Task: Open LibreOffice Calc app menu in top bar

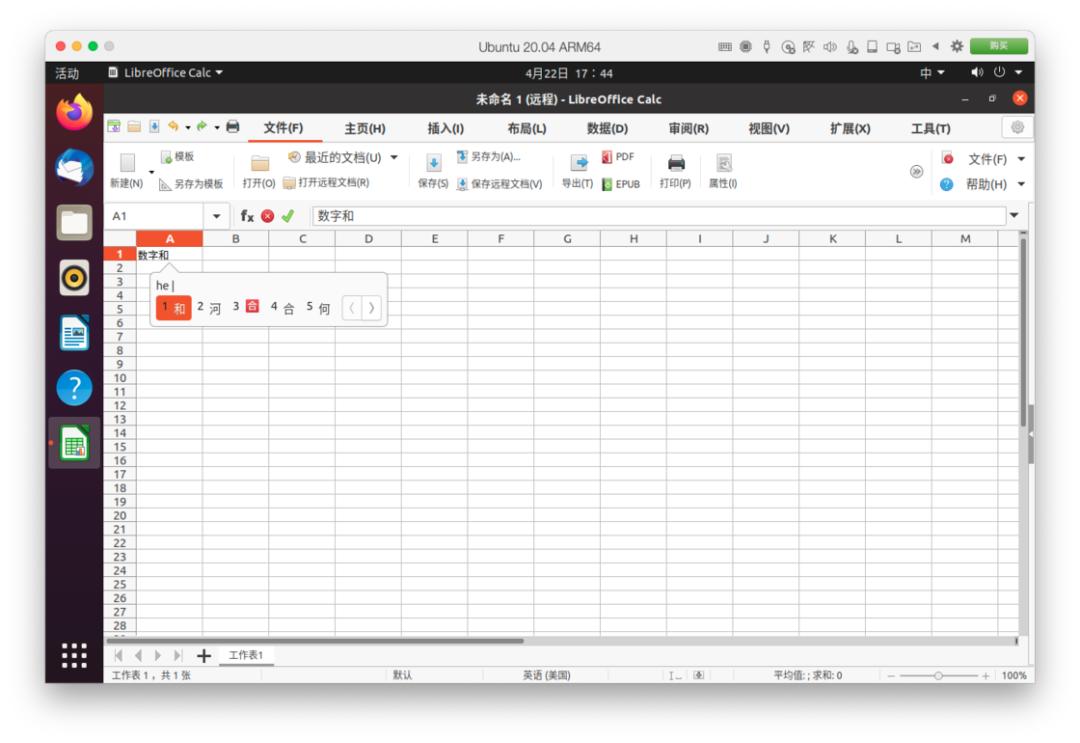Action: (x=165, y=72)
